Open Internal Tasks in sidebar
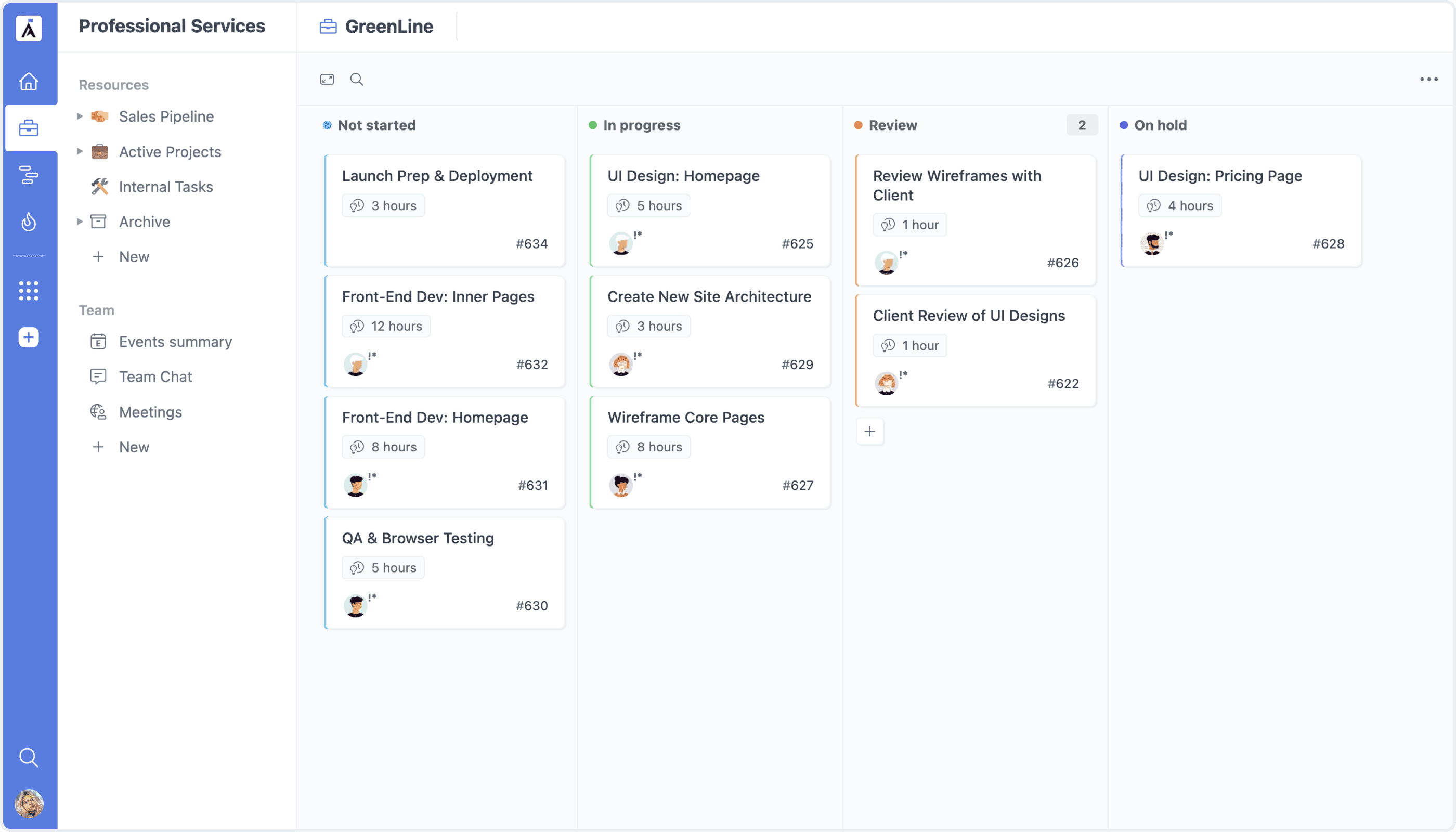Viewport: 1456px width, 832px height. [x=166, y=187]
